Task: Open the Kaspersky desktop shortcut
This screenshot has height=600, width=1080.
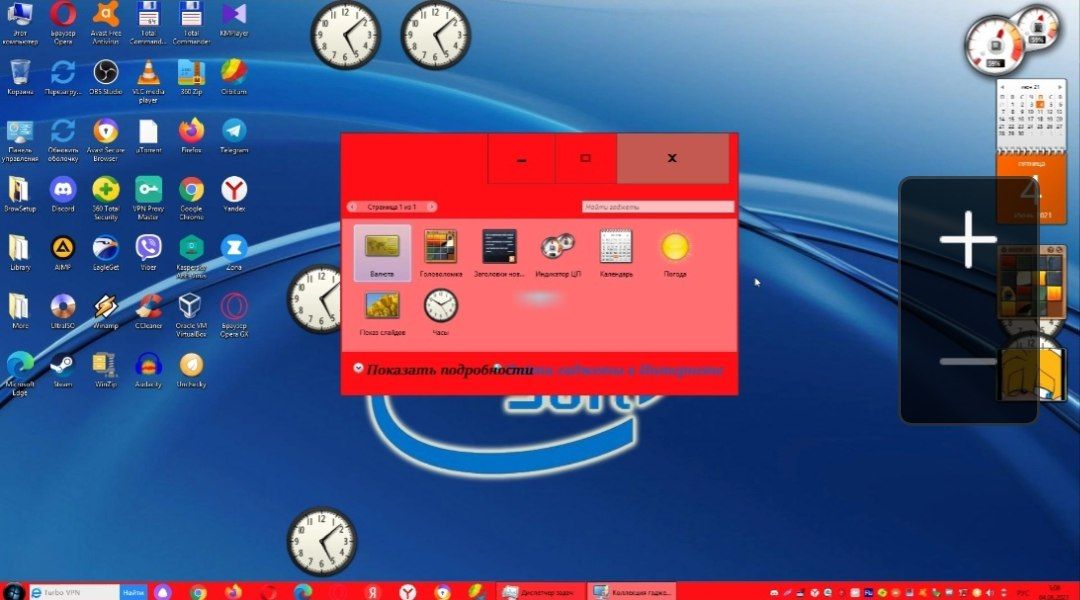Action: pos(191,257)
